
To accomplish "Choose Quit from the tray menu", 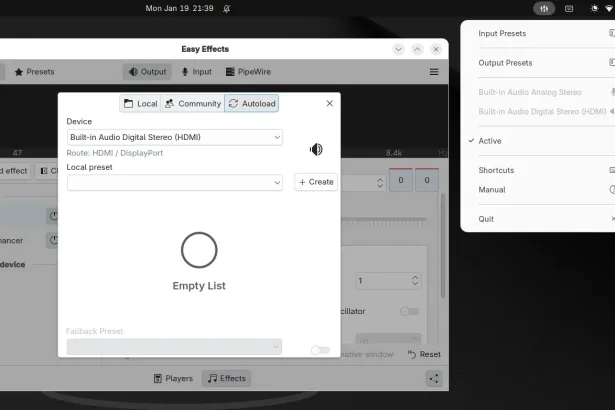I will [x=486, y=219].
